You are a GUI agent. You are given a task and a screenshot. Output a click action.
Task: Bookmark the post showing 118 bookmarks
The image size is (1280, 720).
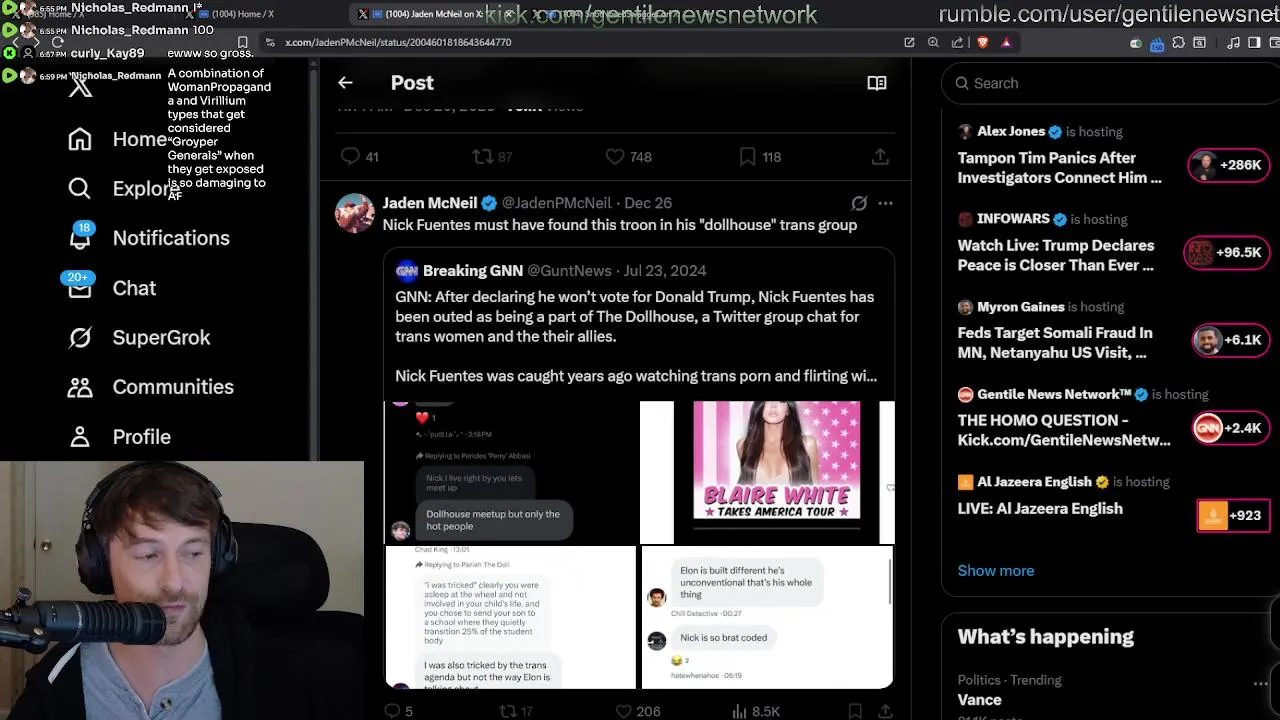(748, 157)
